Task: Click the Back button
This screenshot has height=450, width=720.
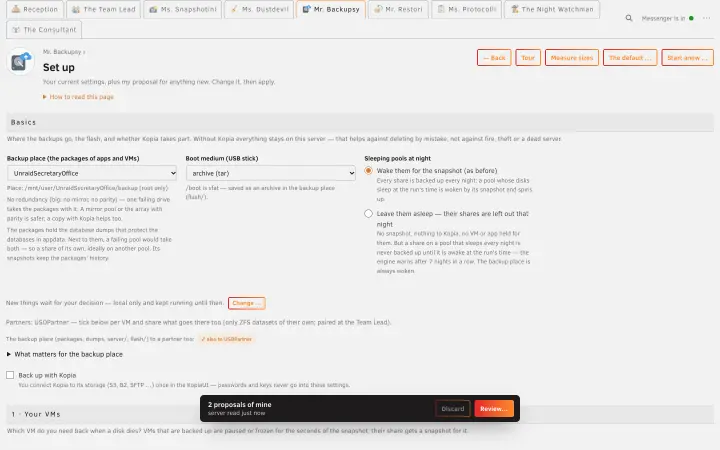Action: 494,58
